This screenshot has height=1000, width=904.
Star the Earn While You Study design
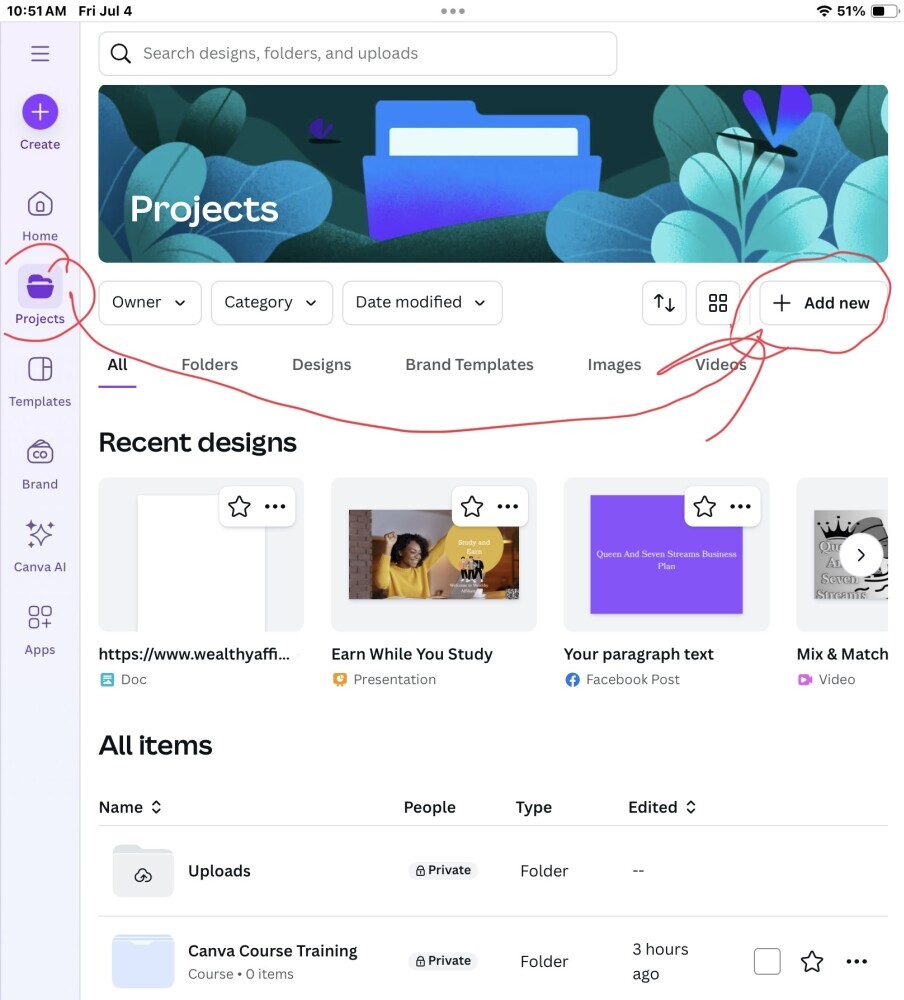pyautogui.click(x=472, y=507)
